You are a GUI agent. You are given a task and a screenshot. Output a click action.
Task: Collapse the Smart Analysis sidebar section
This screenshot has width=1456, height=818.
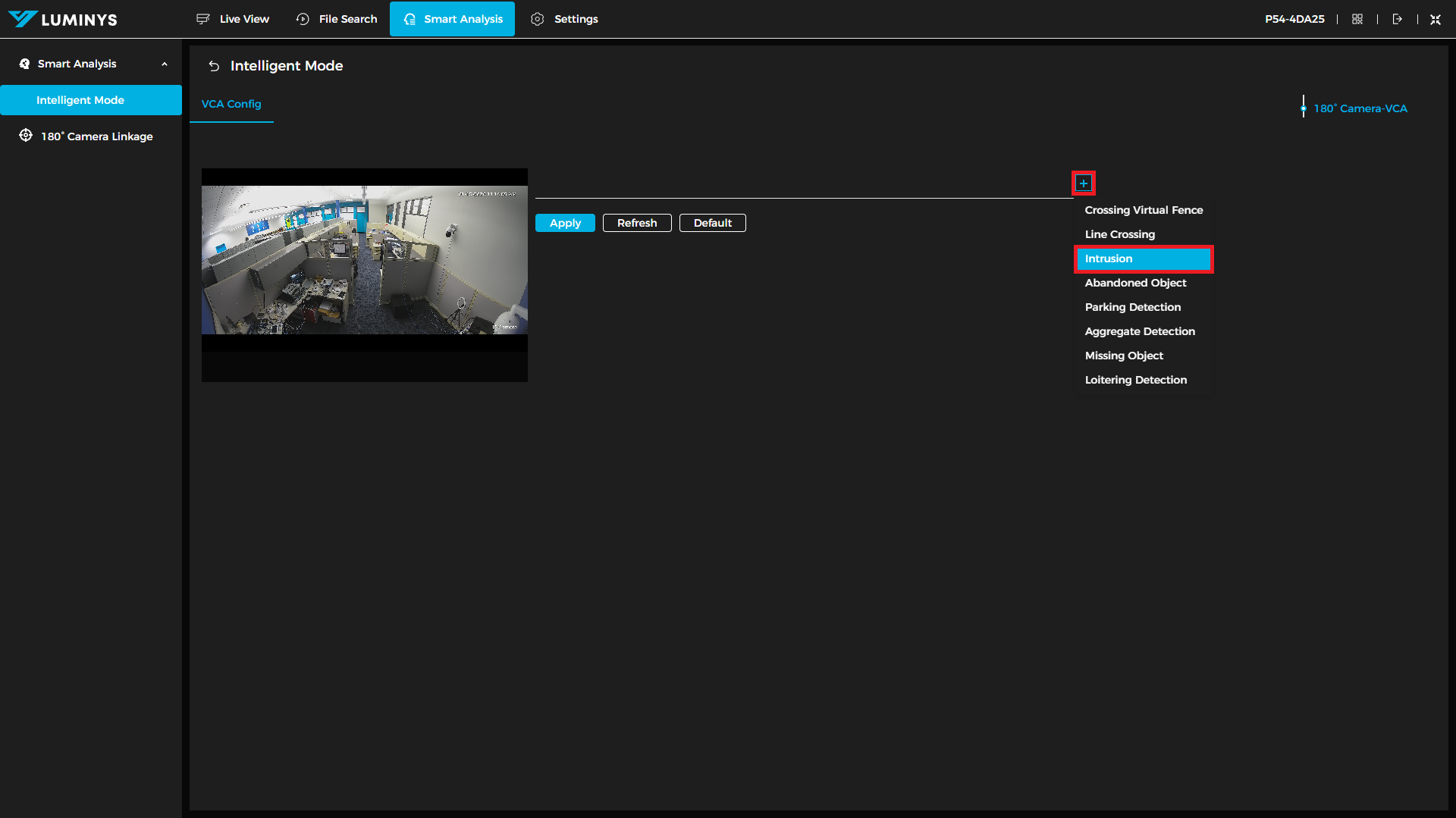click(x=165, y=64)
